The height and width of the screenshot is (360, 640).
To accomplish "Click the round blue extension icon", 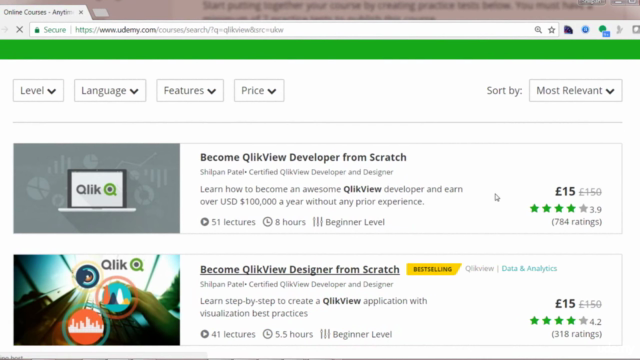I will (585, 30).
